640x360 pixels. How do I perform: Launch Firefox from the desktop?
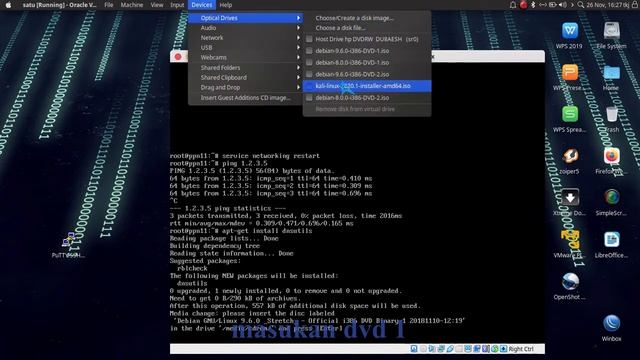611,156
